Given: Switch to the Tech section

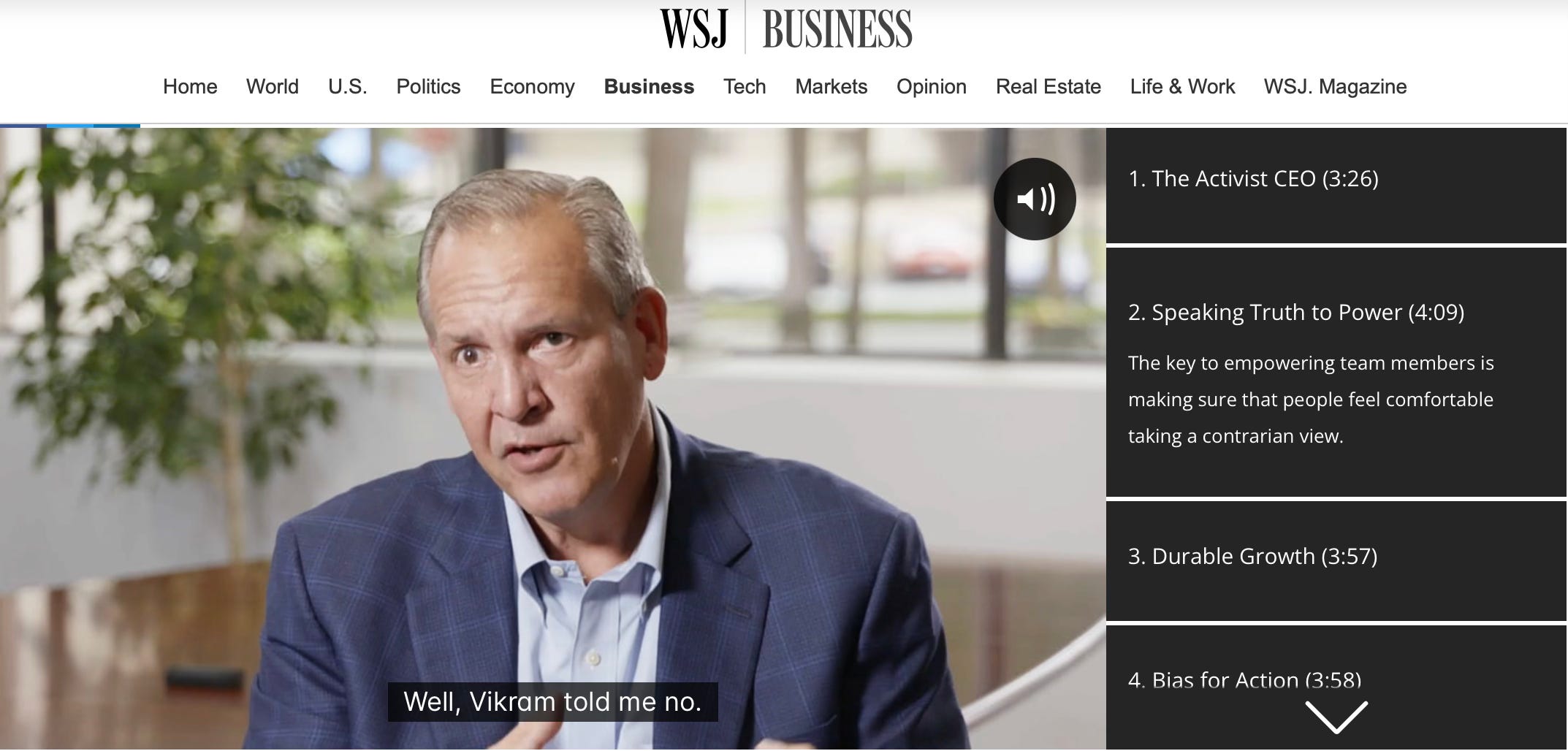Looking at the screenshot, I should [x=745, y=86].
